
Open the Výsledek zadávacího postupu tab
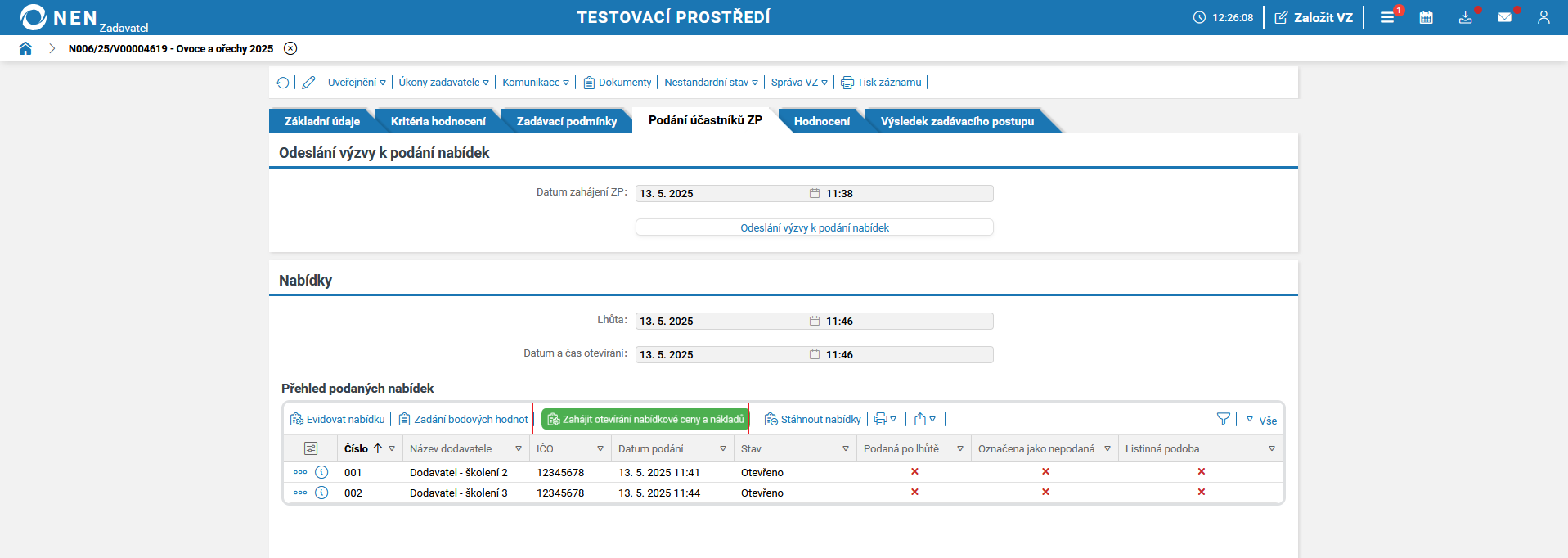(957, 121)
